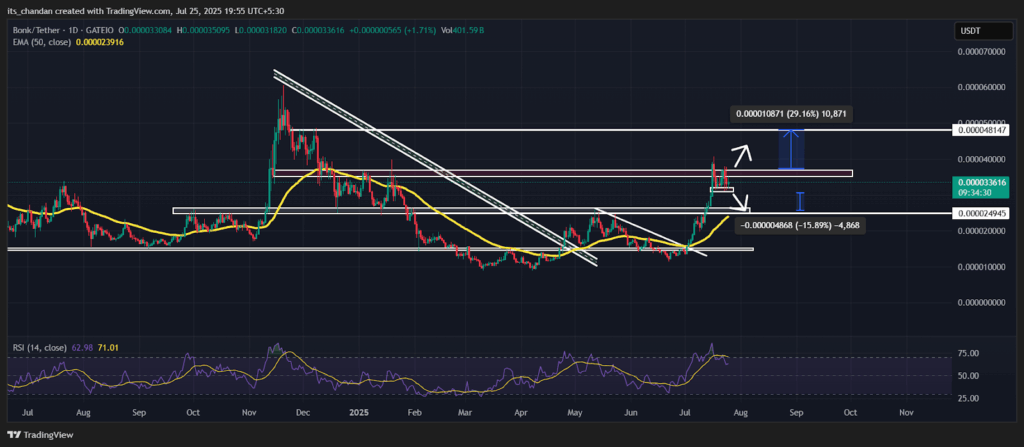Click the 29.16% measurement label
This screenshot has height=447, width=1024.
(790, 114)
